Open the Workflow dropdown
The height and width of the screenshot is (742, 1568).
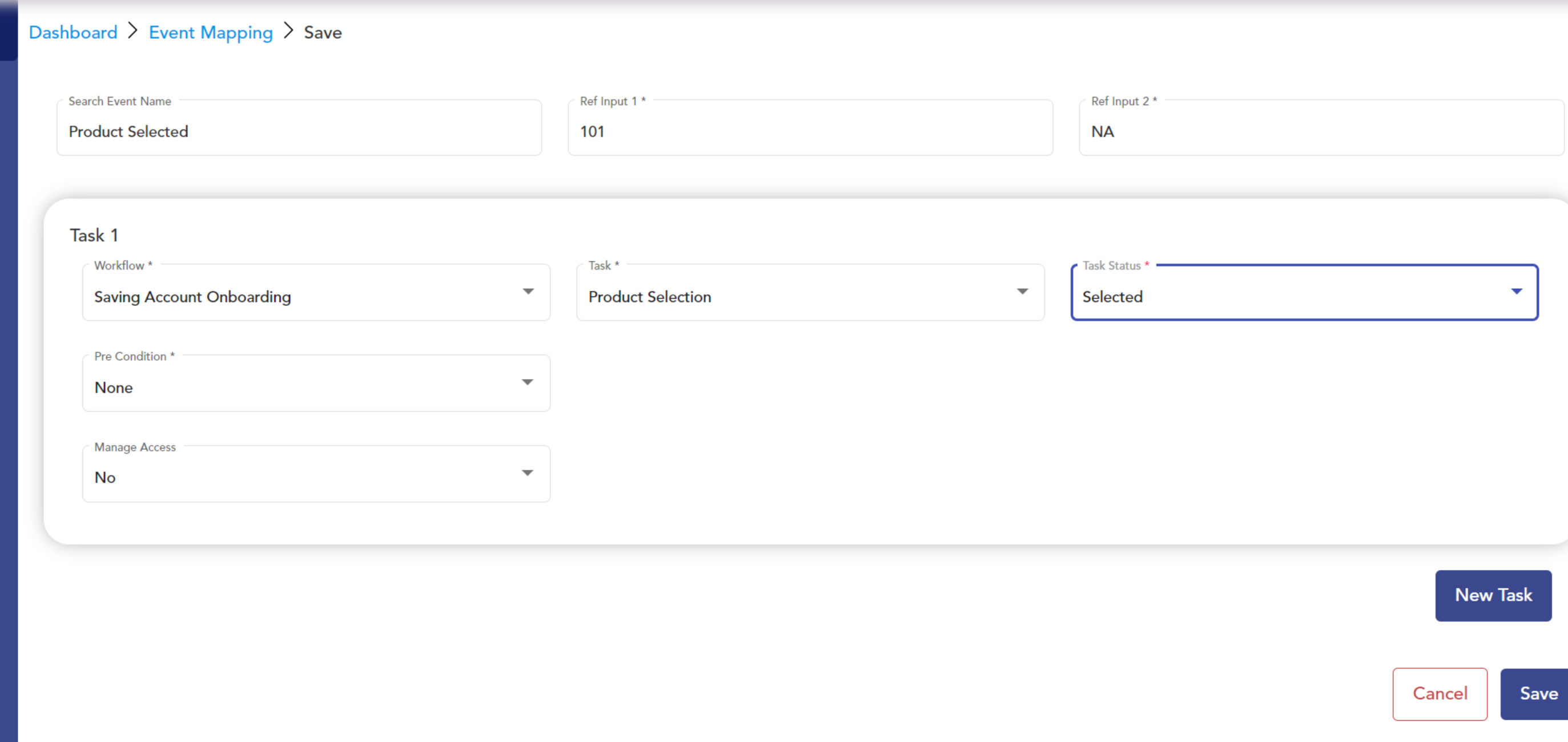pos(316,293)
